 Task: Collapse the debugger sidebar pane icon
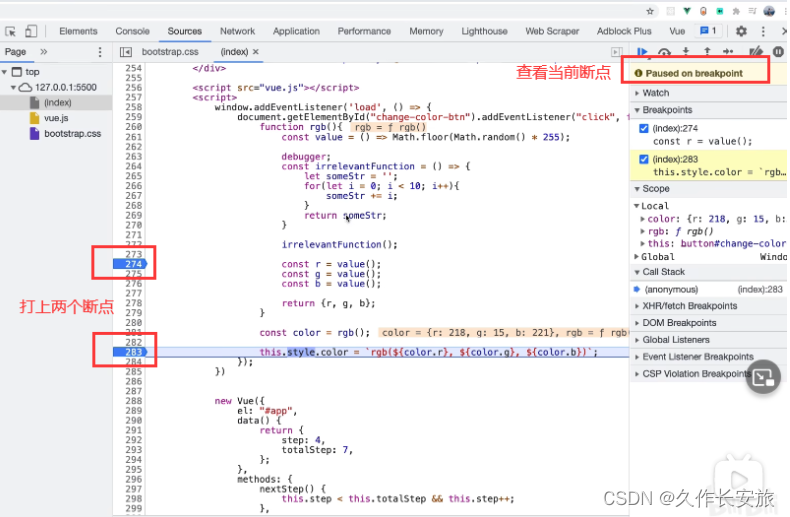[x=616, y=52]
